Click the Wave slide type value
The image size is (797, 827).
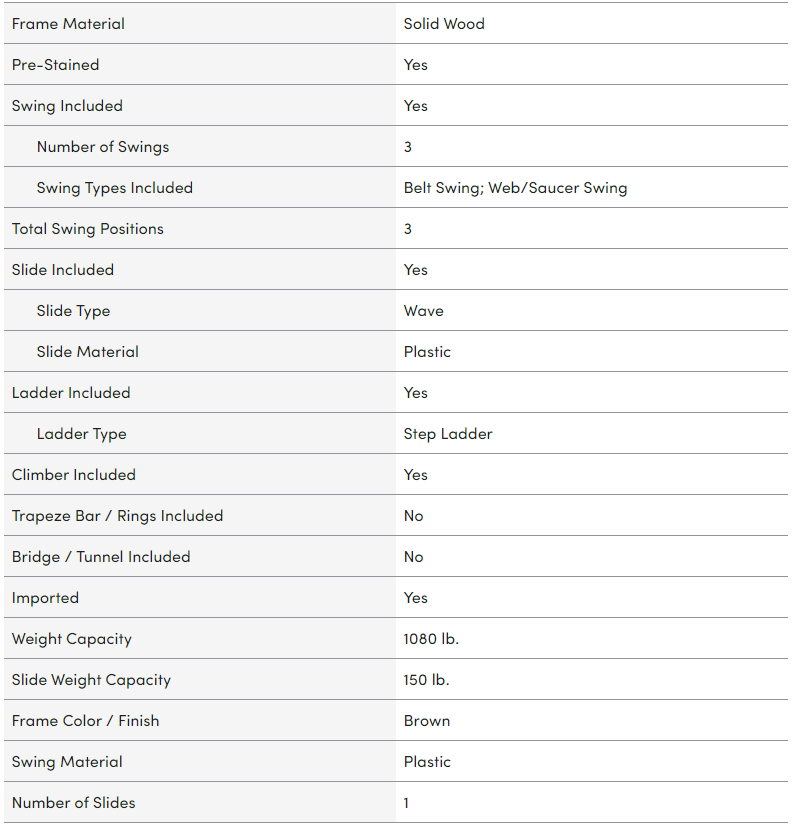[x=423, y=311]
